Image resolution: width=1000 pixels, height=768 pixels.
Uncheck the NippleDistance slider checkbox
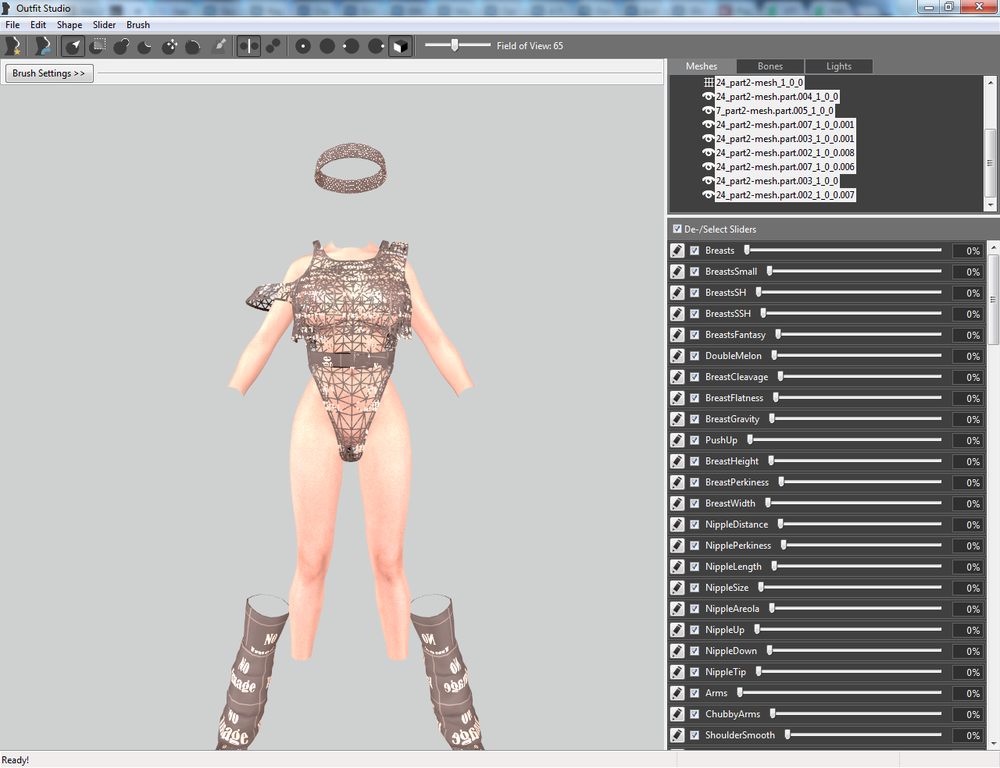695,524
